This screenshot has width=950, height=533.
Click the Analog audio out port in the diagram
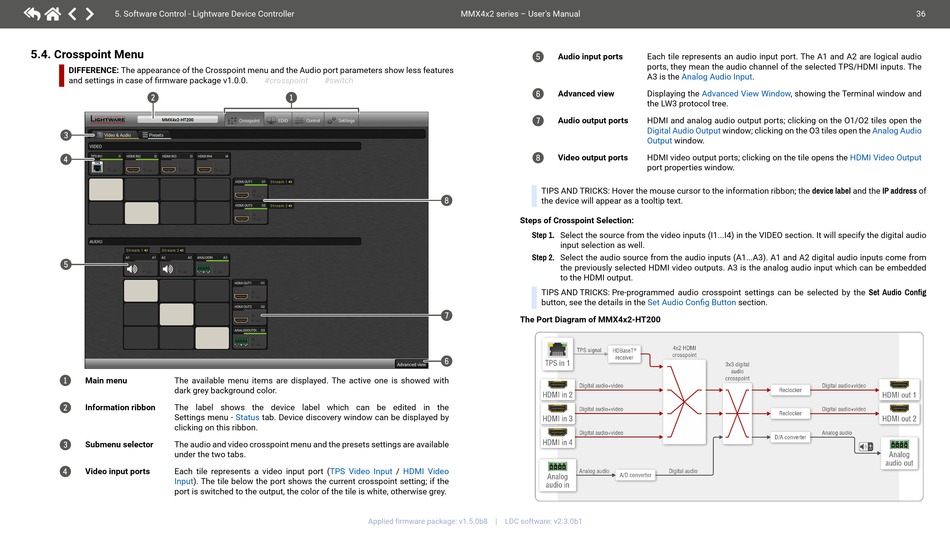click(x=899, y=454)
